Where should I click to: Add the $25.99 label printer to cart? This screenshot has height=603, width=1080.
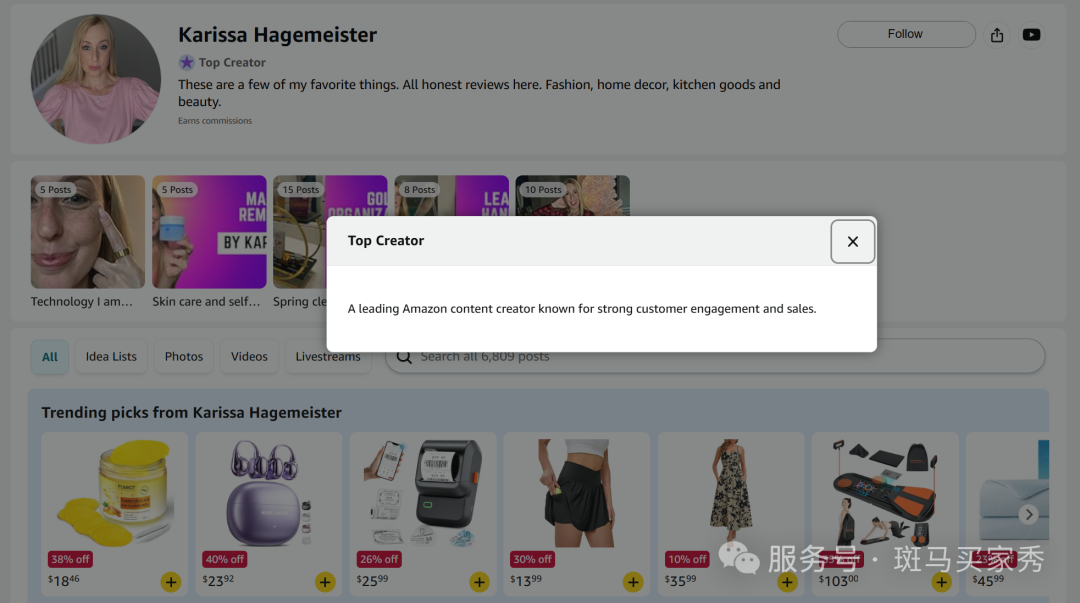(x=479, y=582)
